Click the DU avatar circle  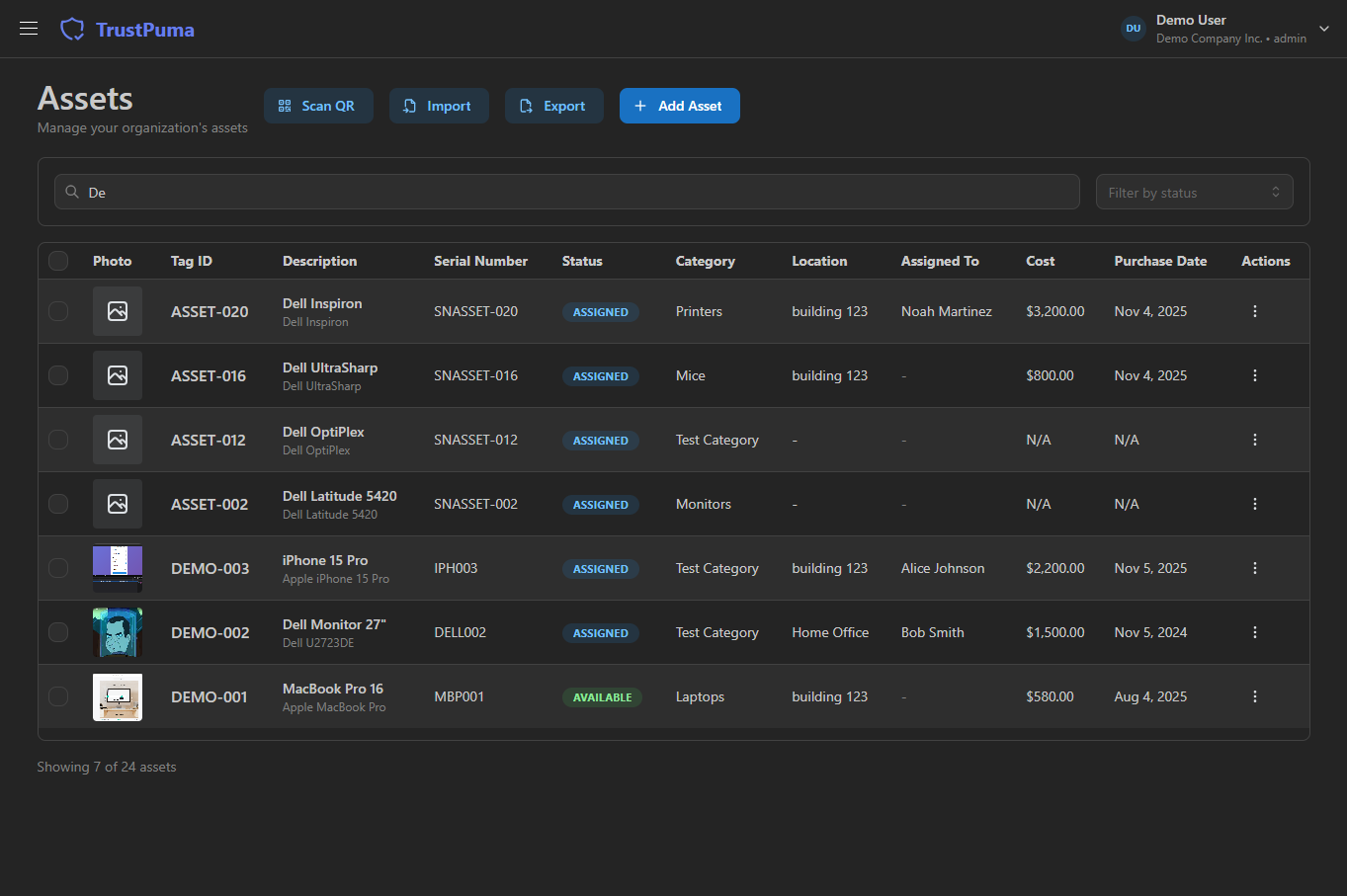[1133, 28]
